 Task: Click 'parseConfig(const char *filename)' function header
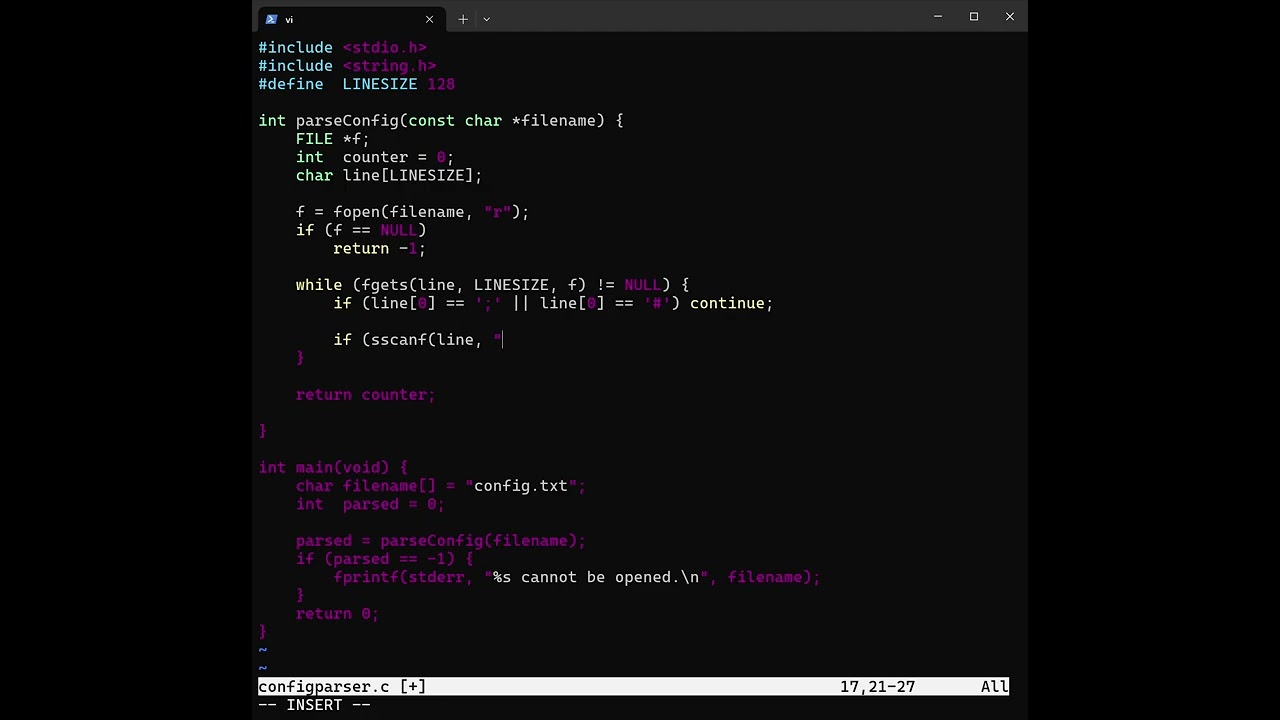point(450,121)
